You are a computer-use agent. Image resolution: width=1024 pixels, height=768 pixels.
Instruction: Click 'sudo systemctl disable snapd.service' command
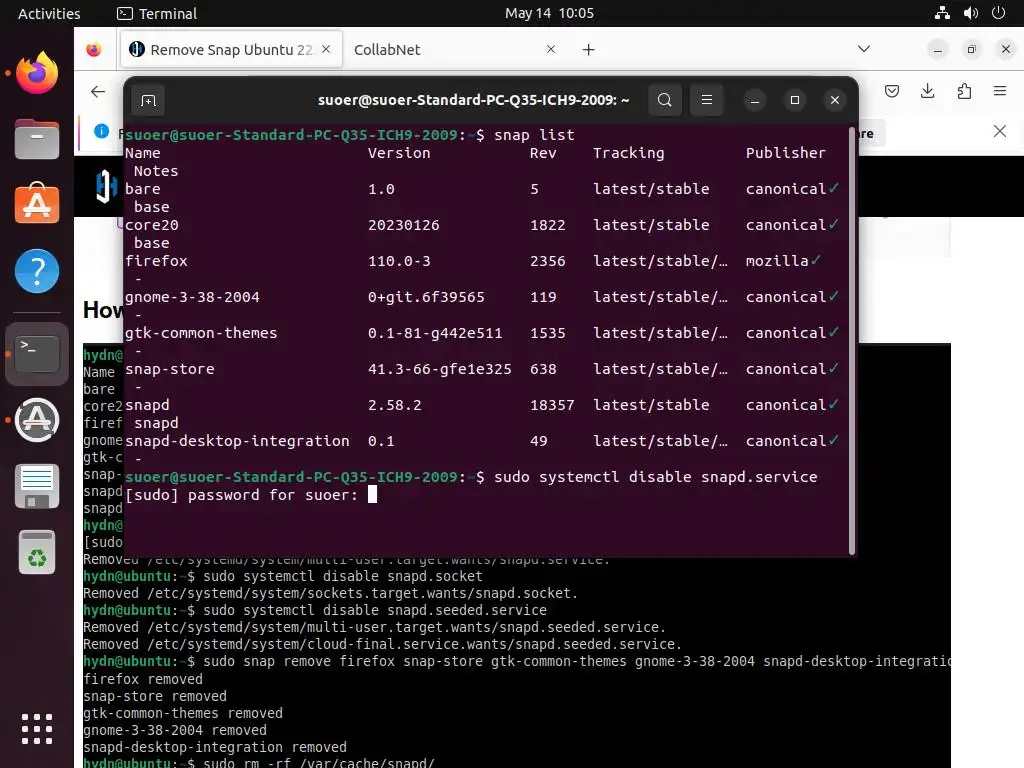[656, 477]
